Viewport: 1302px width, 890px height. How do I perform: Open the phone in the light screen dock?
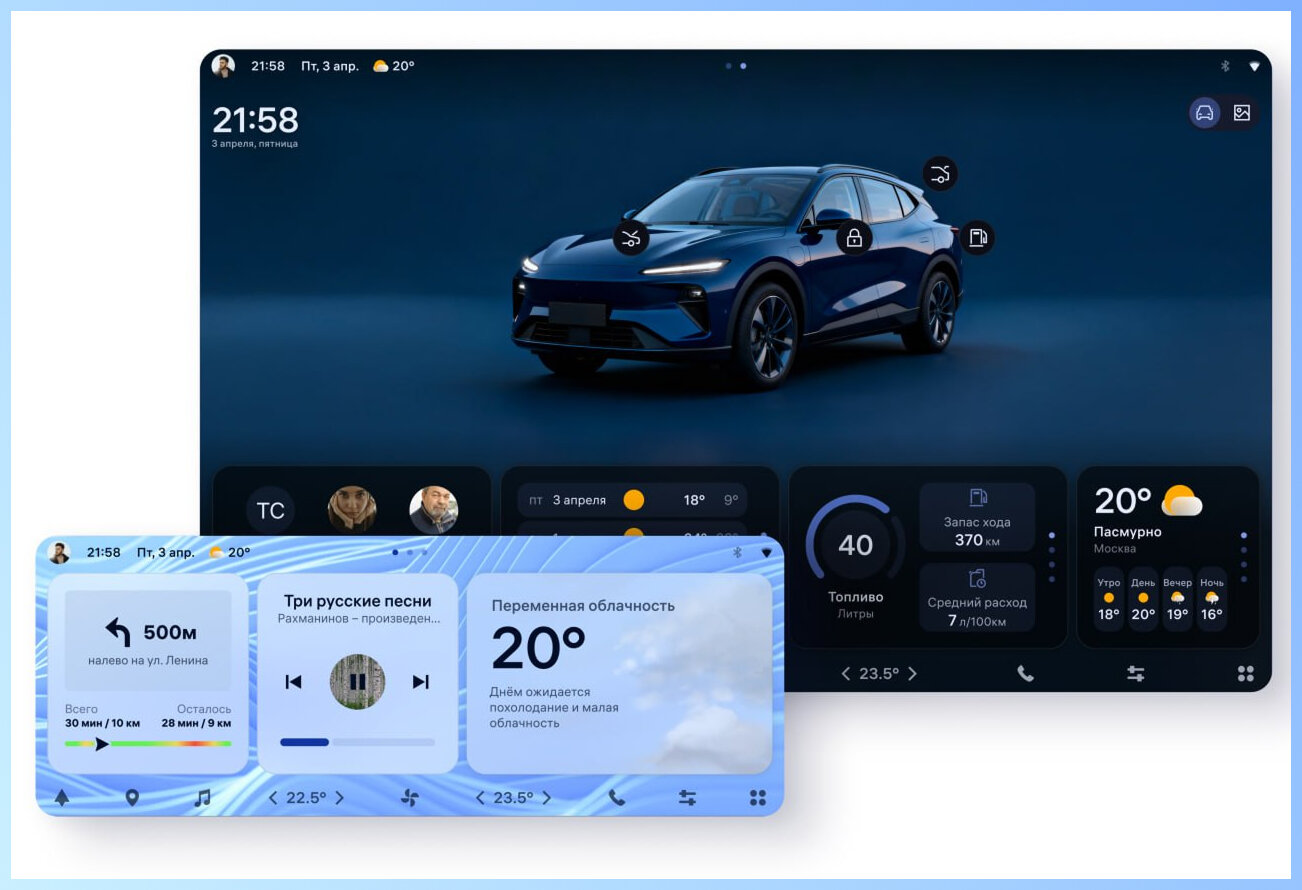point(617,798)
